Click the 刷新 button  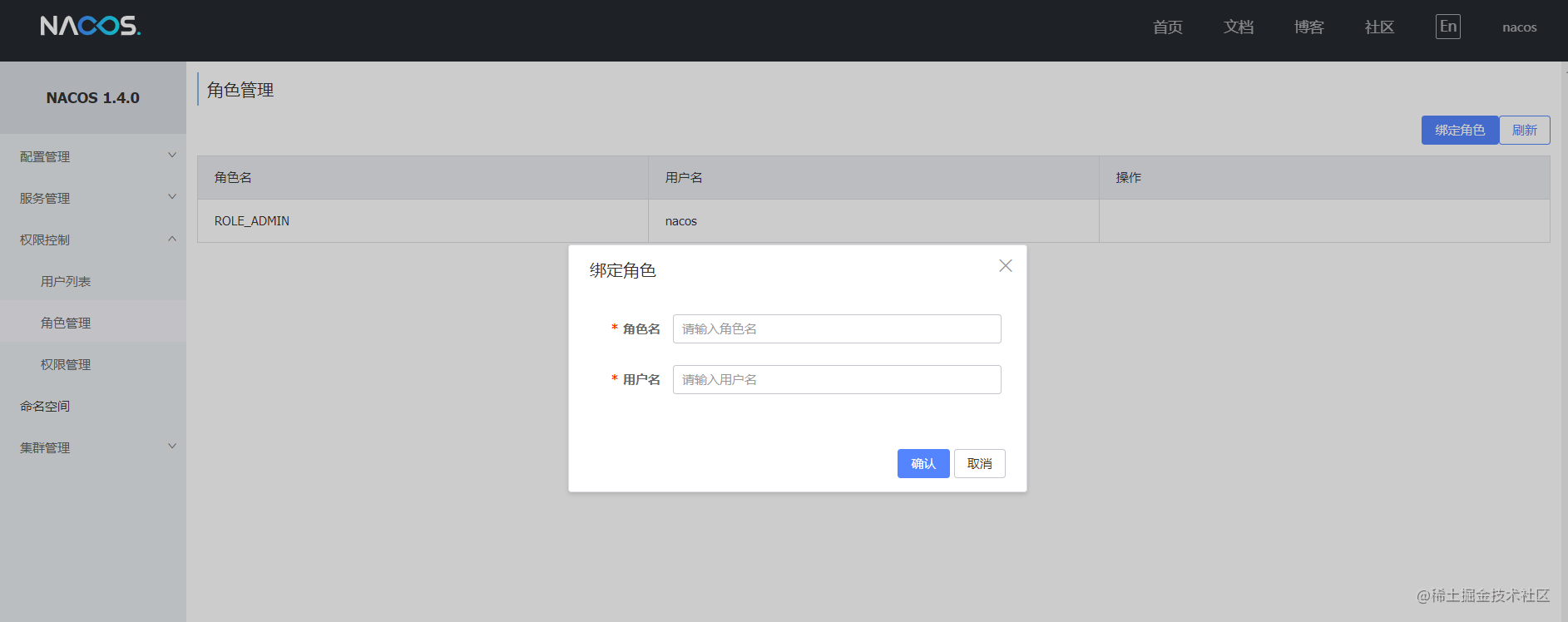tap(1525, 130)
